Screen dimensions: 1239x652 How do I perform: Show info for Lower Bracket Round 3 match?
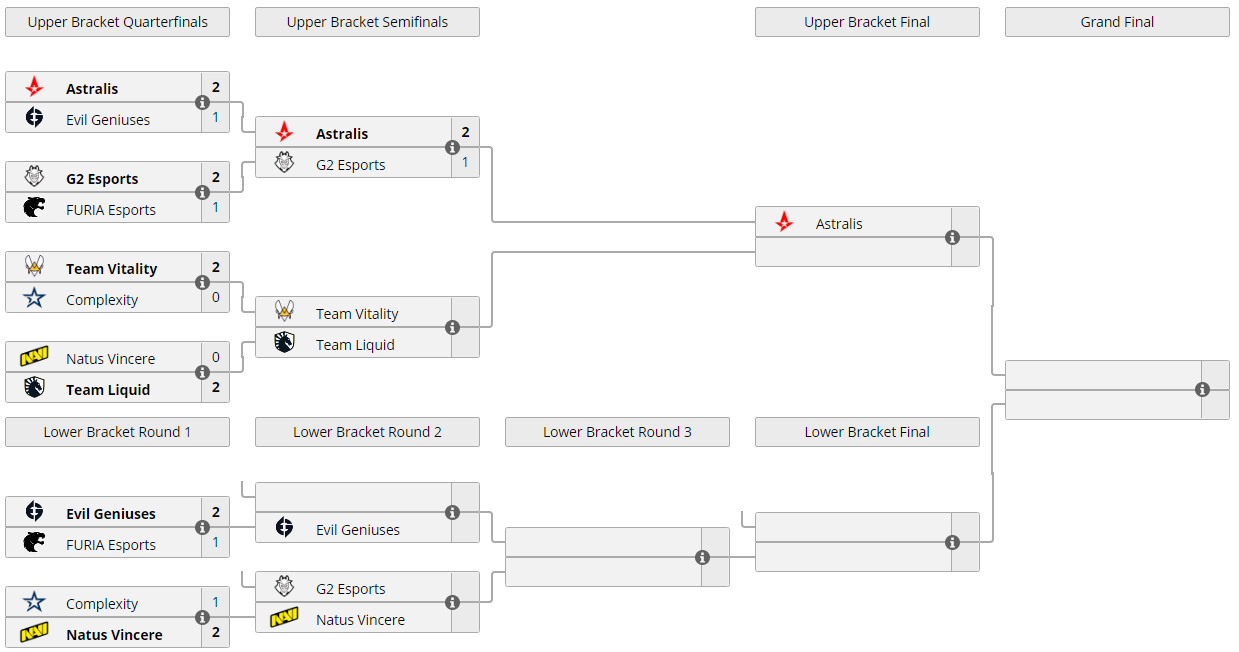coord(702,558)
